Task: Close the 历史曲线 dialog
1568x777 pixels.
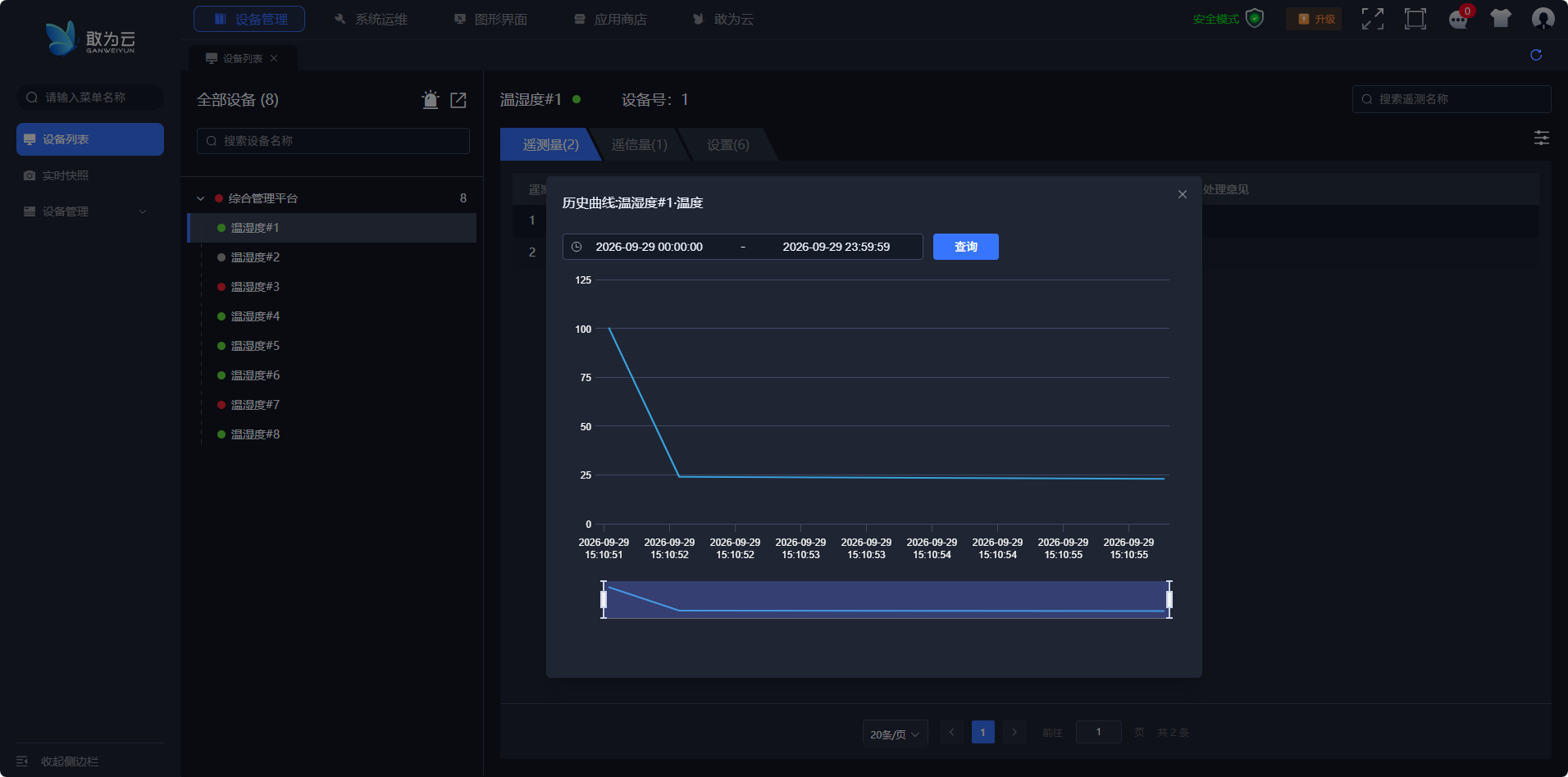Action: 1183,194
